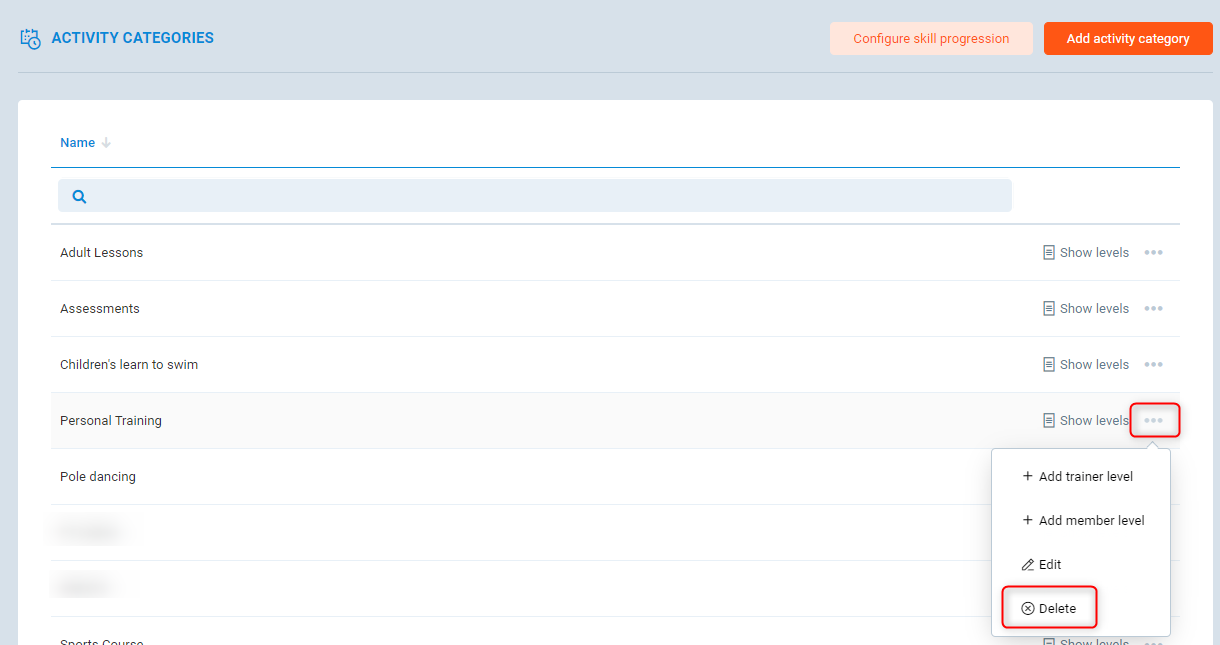Screen dimensions: 1220x645
Task: Click the pencil icon beside Edit
Action: [1027, 565]
